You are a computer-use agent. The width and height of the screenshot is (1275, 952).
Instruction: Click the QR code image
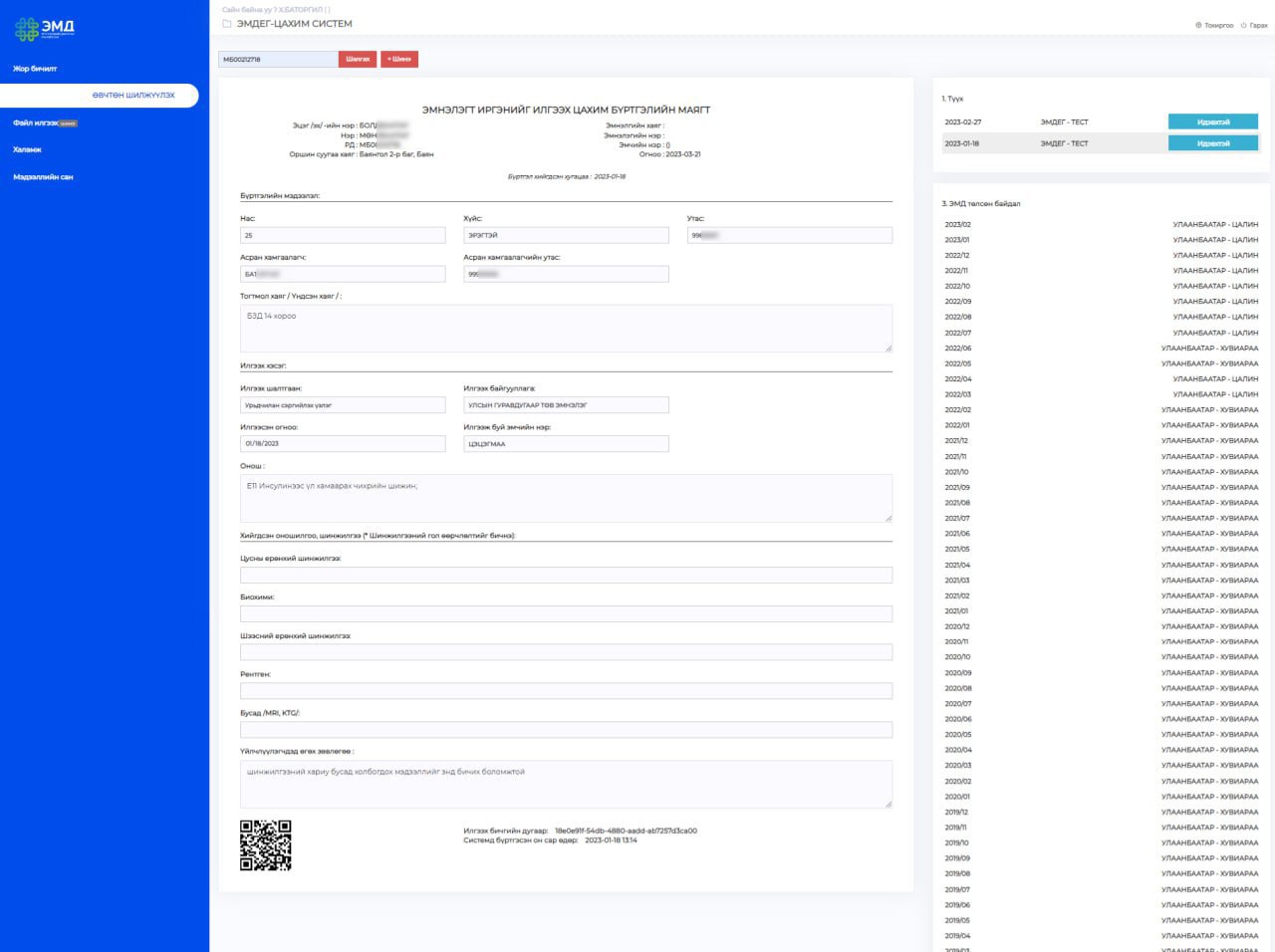265,845
